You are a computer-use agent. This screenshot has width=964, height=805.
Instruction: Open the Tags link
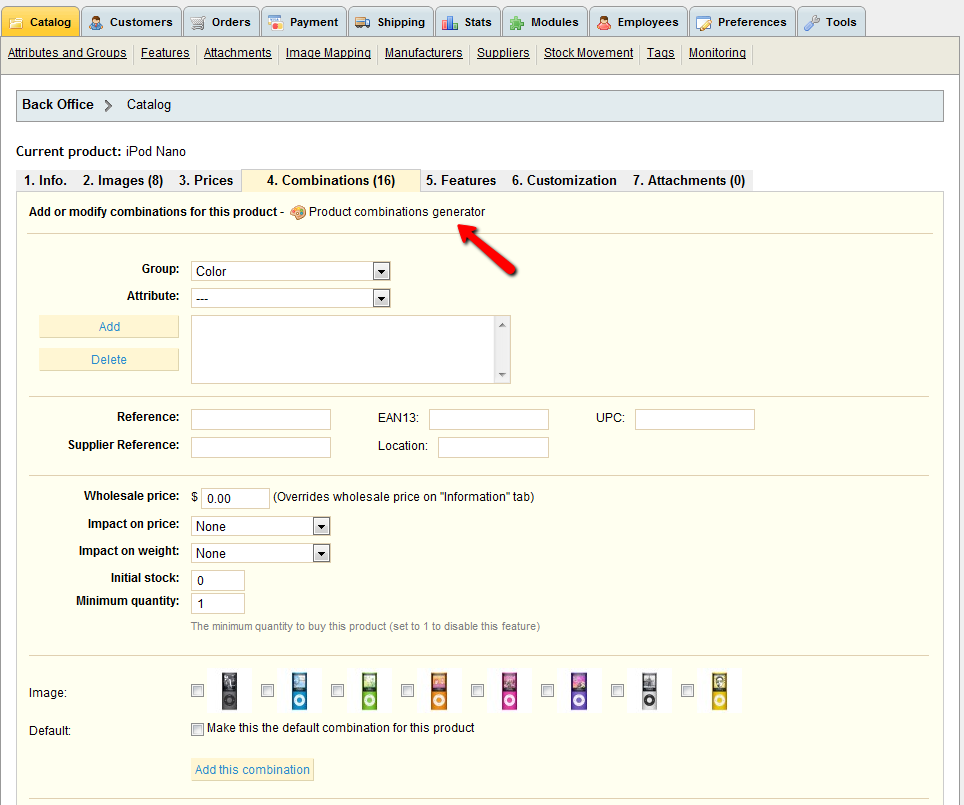coord(661,53)
